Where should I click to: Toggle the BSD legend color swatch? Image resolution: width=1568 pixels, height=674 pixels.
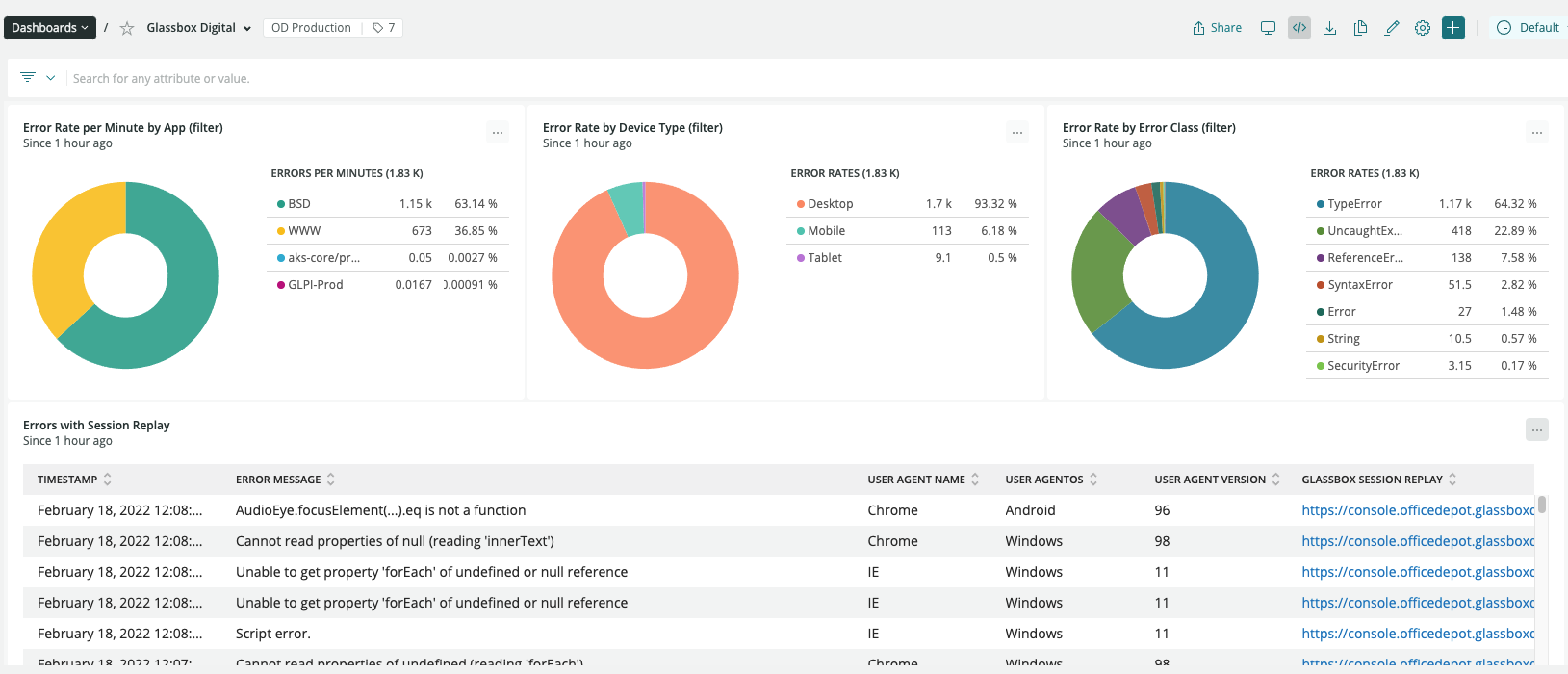coord(280,204)
